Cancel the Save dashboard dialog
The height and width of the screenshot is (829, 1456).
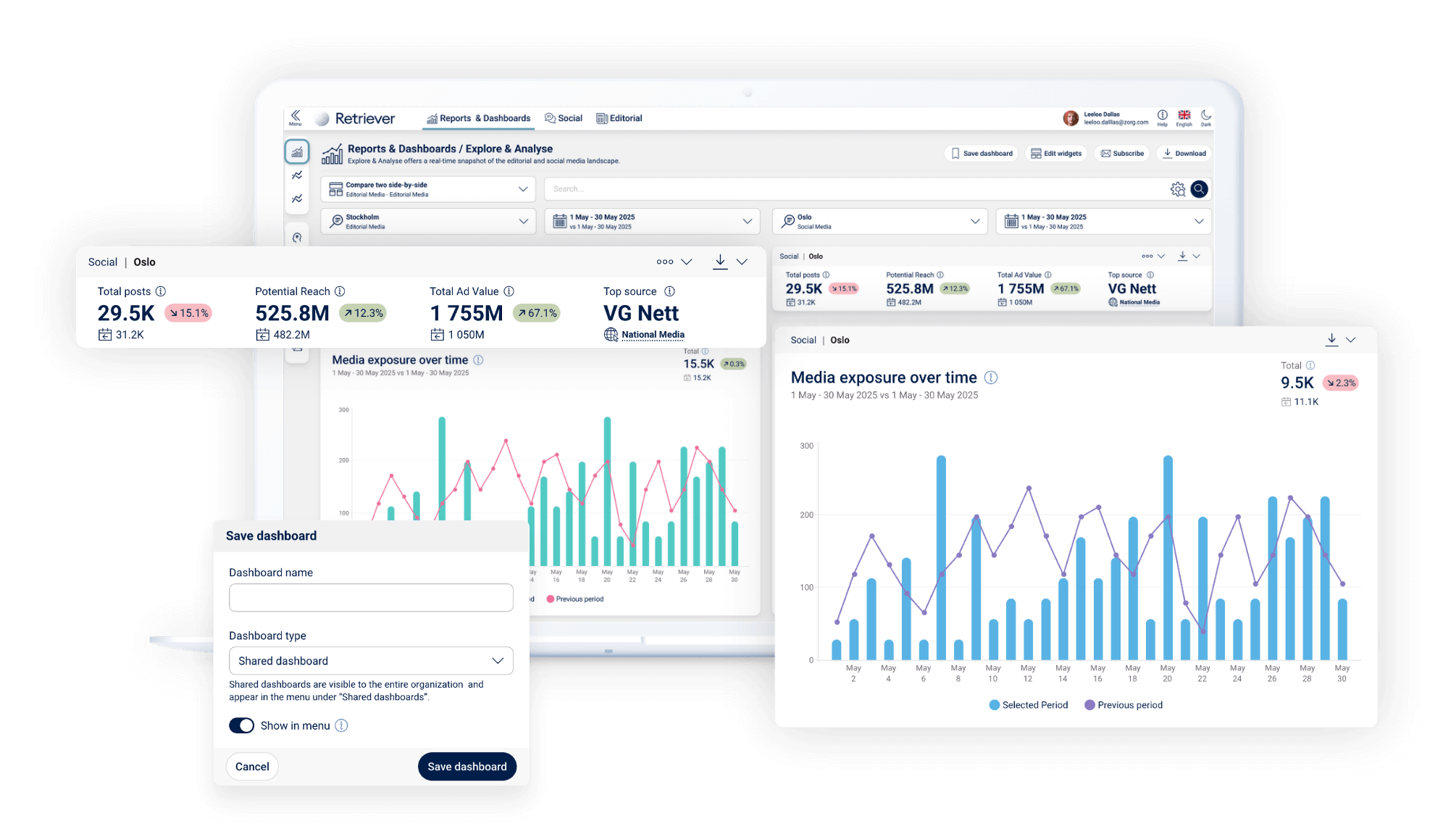tap(252, 766)
